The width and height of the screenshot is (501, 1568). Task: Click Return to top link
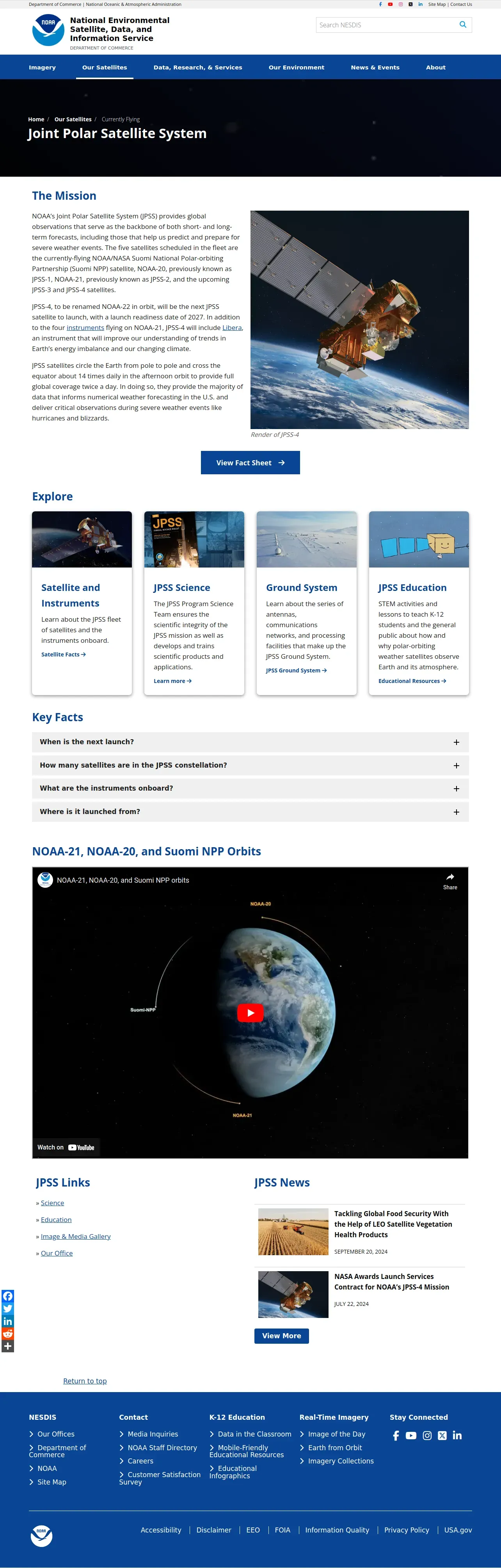point(85,1380)
